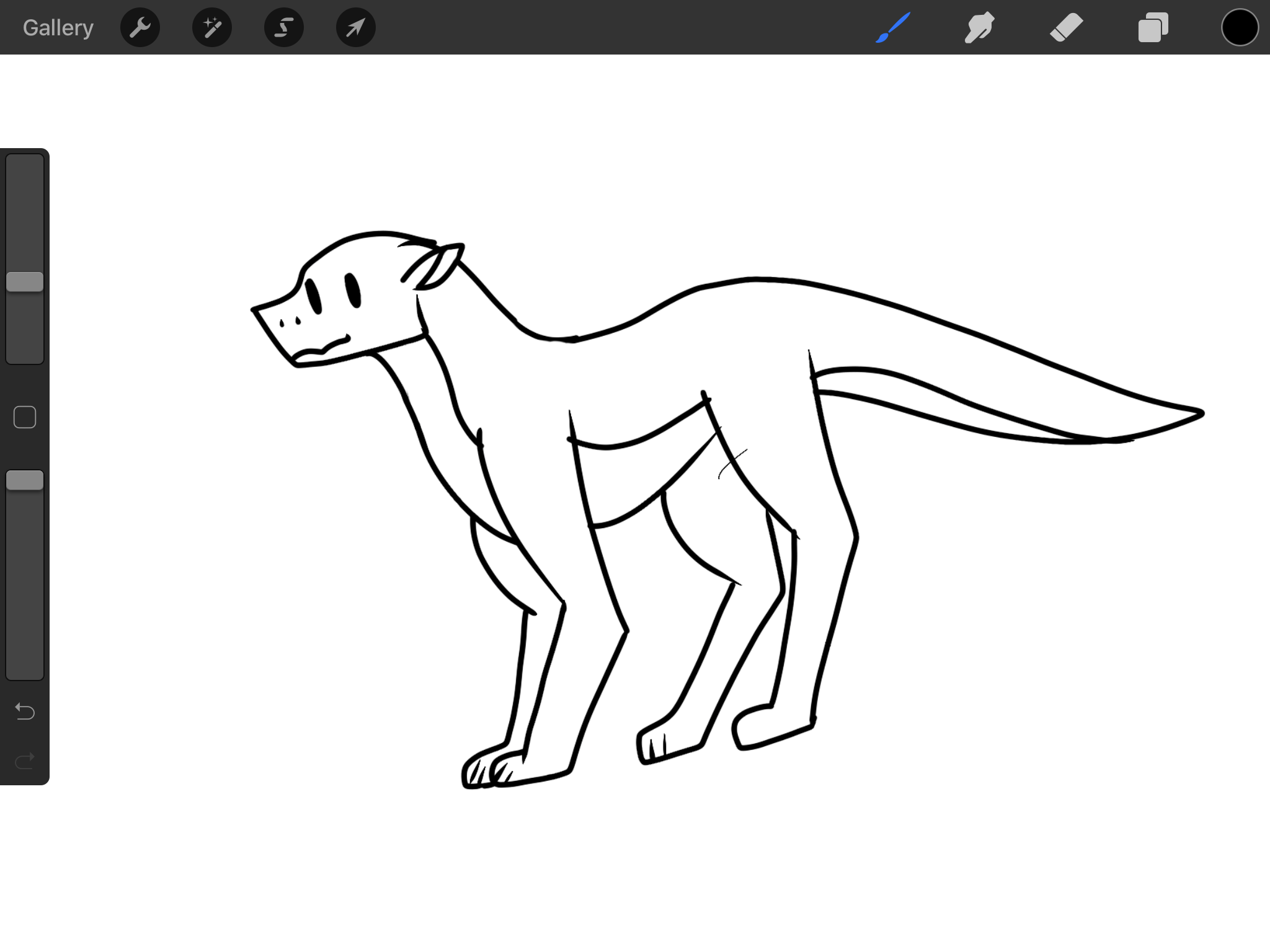Image resolution: width=1270 pixels, height=952 pixels.
Task: Open the Actions wrench menu
Action: [140, 28]
